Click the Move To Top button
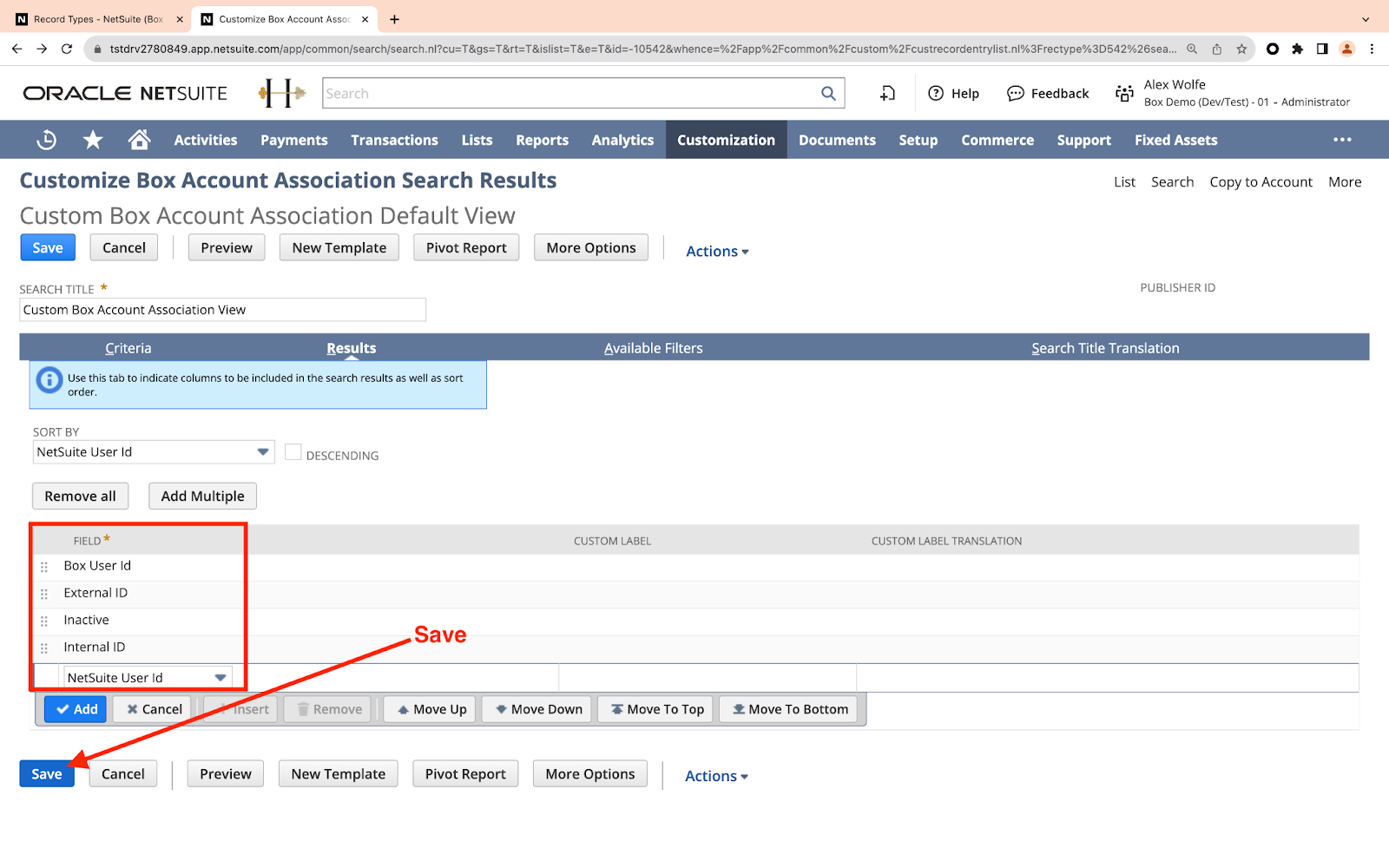Screen dimensions: 1389x868 tap(656, 709)
